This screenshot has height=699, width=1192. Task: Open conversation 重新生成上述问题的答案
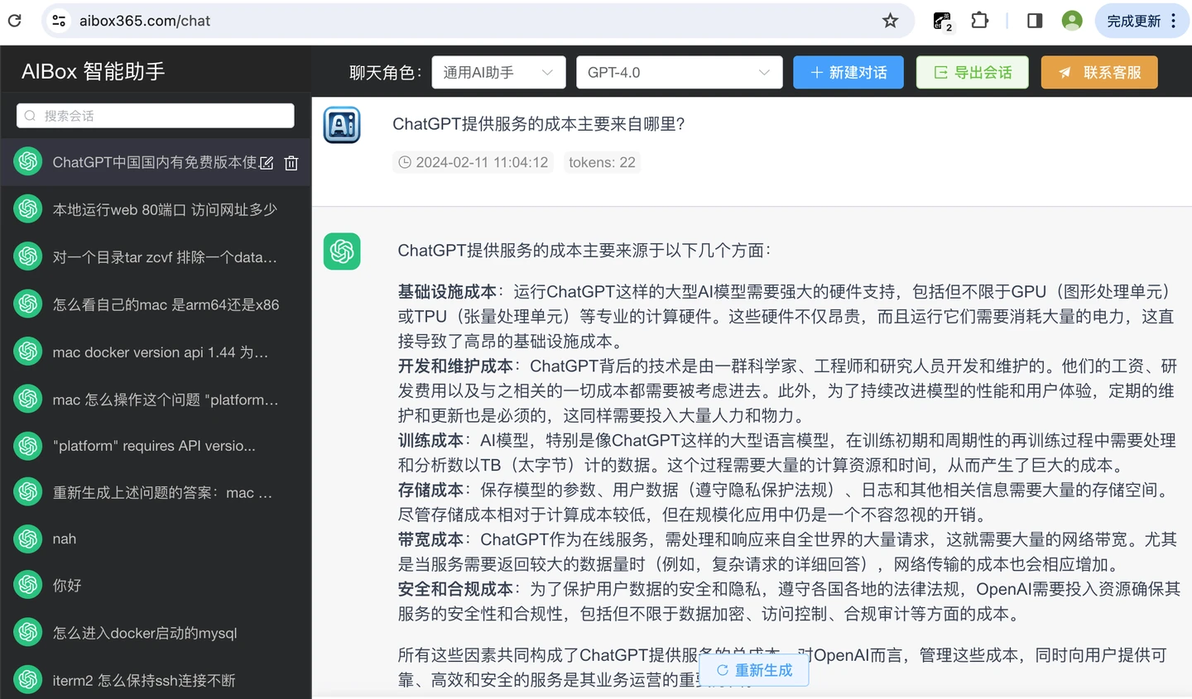click(x=156, y=492)
